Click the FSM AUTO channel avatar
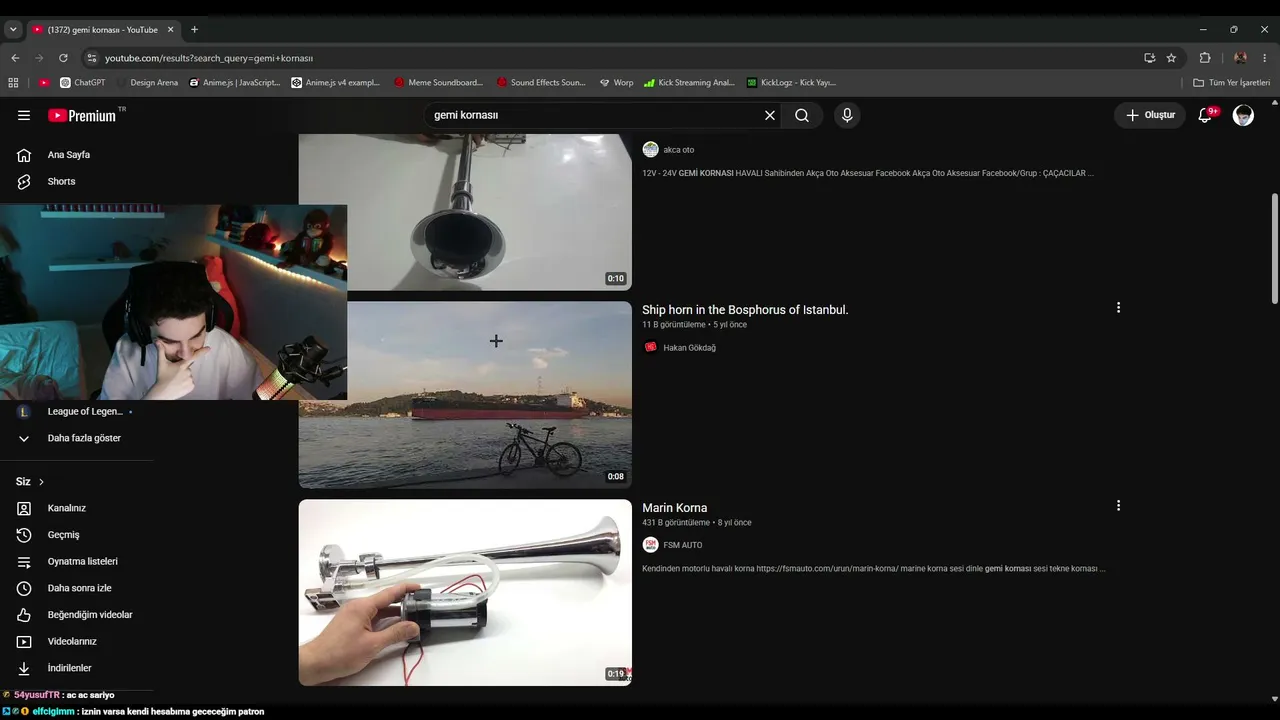This screenshot has height=720, width=1280. tap(650, 545)
